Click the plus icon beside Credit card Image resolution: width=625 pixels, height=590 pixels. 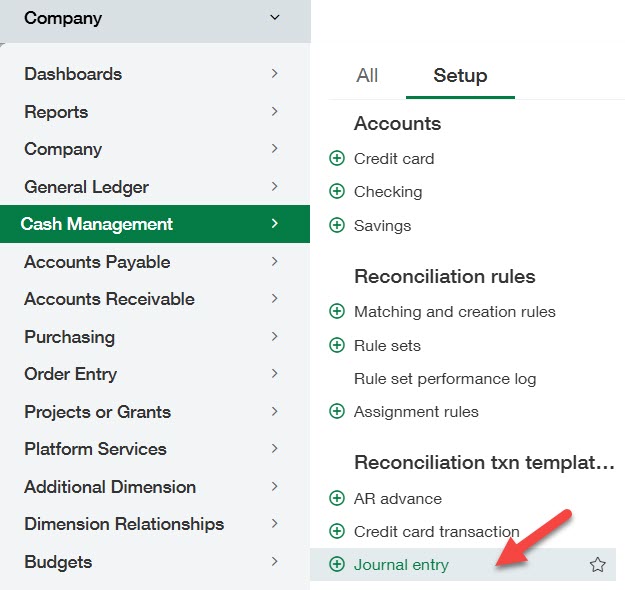pyautogui.click(x=336, y=159)
